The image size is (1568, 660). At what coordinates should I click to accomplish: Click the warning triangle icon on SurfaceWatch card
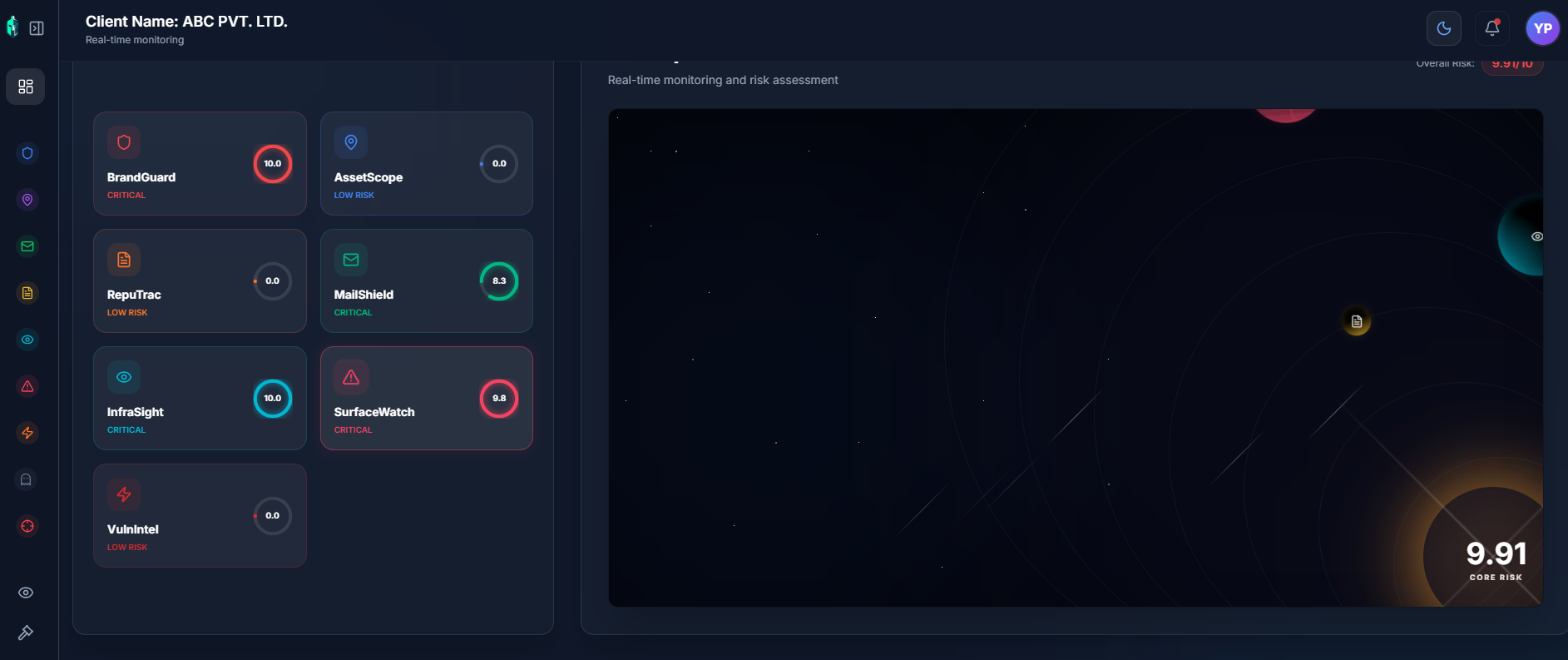tap(351, 377)
